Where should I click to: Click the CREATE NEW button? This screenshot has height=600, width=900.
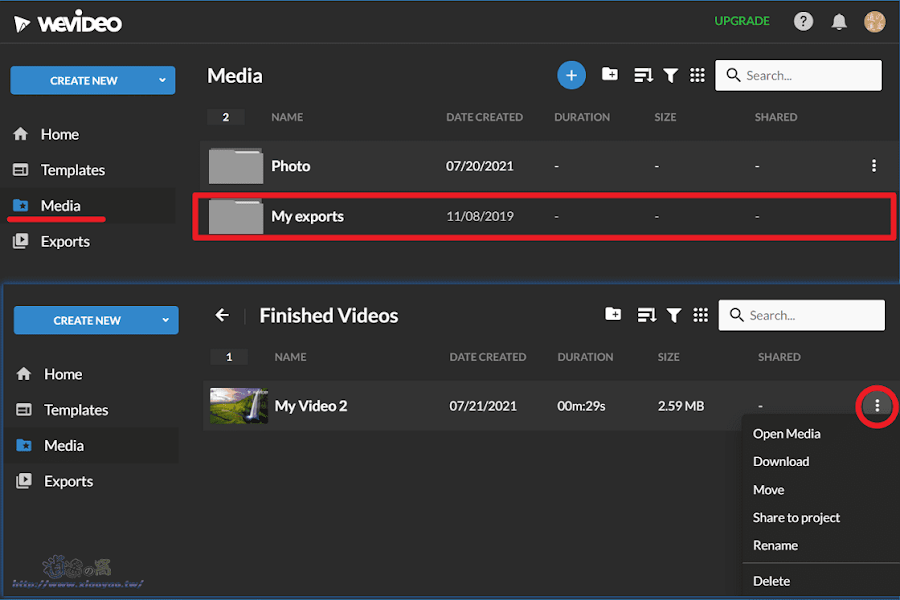pos(82,81)
